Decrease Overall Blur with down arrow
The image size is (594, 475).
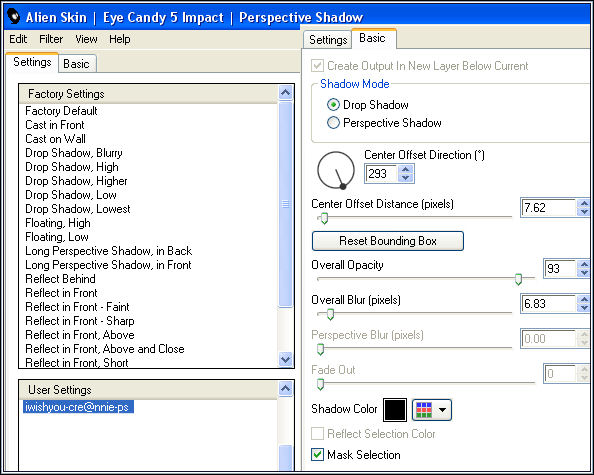[584, 308]
